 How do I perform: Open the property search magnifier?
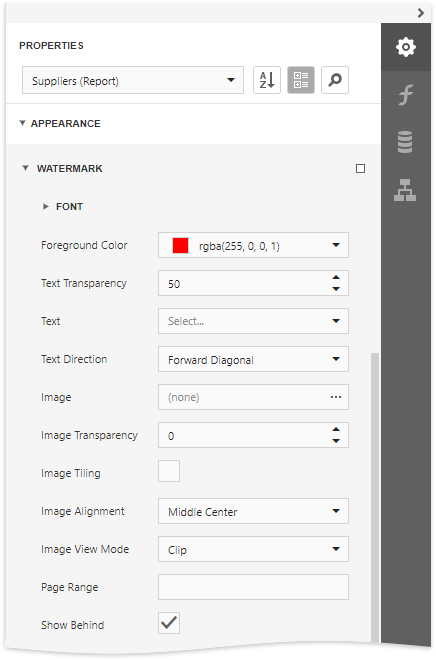[335, 80]
